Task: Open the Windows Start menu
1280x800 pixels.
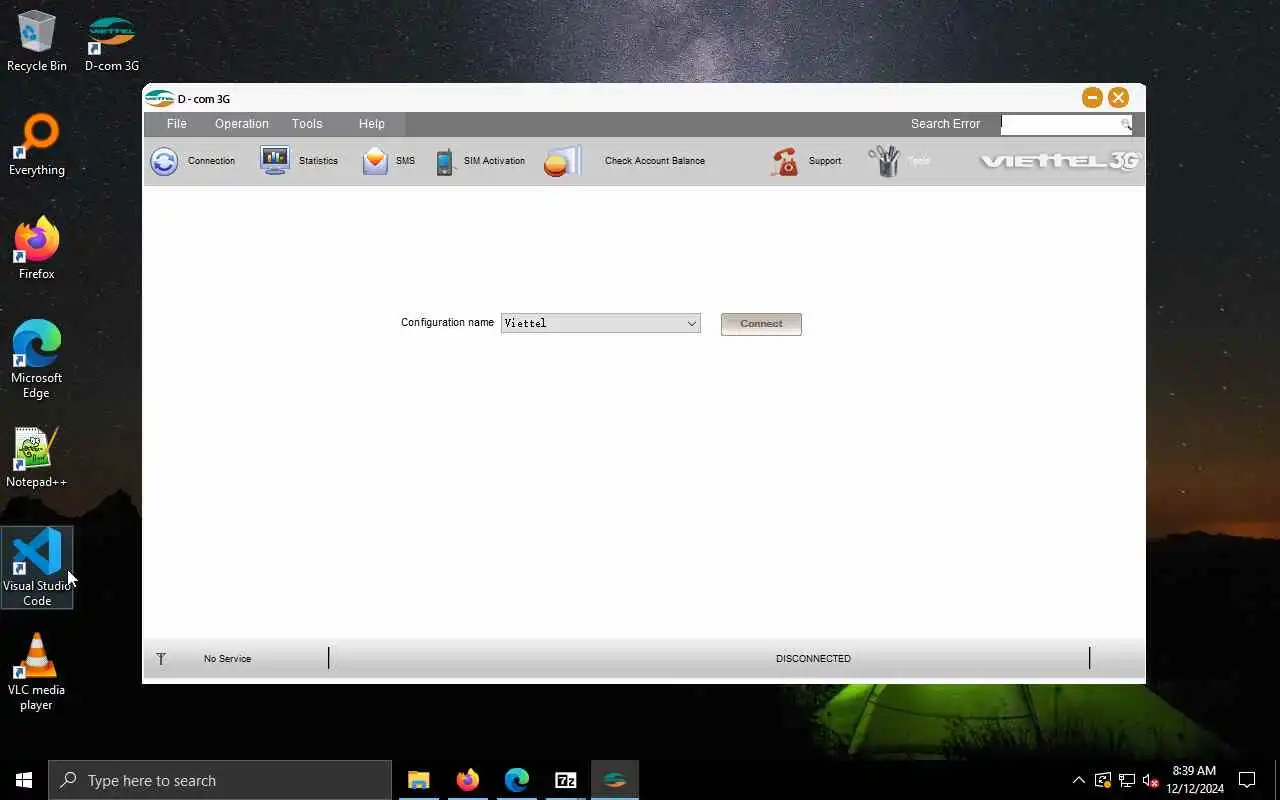Action: (x=24, y=780)
